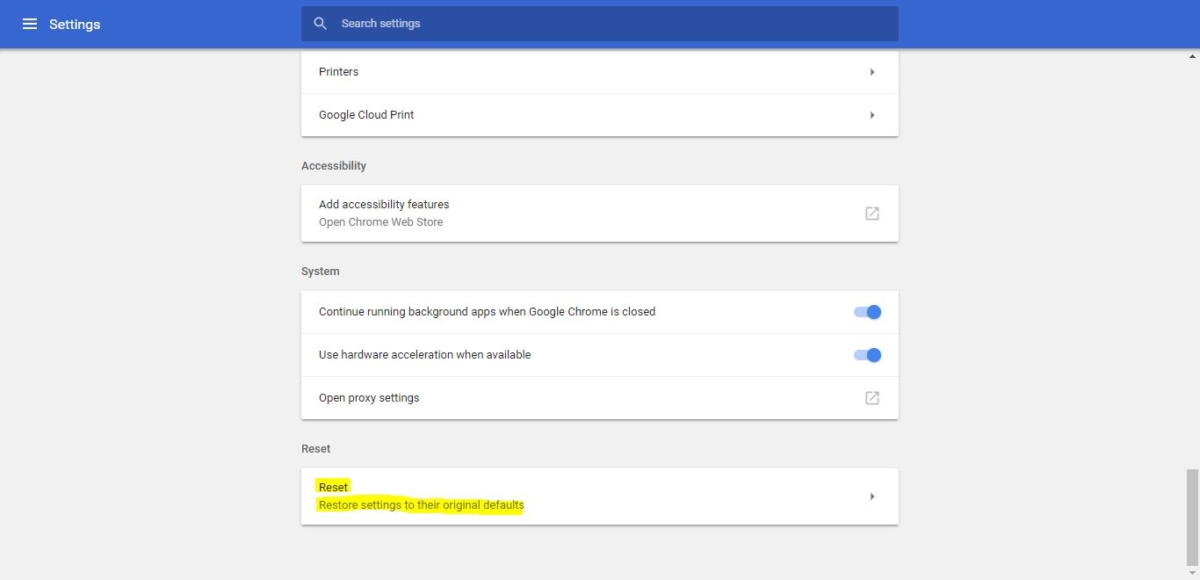The width and height of the screenshot is (1200, 580).
Task: Click the Open Chrome Web Store subtitle
Action: pyautogui.click(x=381, y=222)
